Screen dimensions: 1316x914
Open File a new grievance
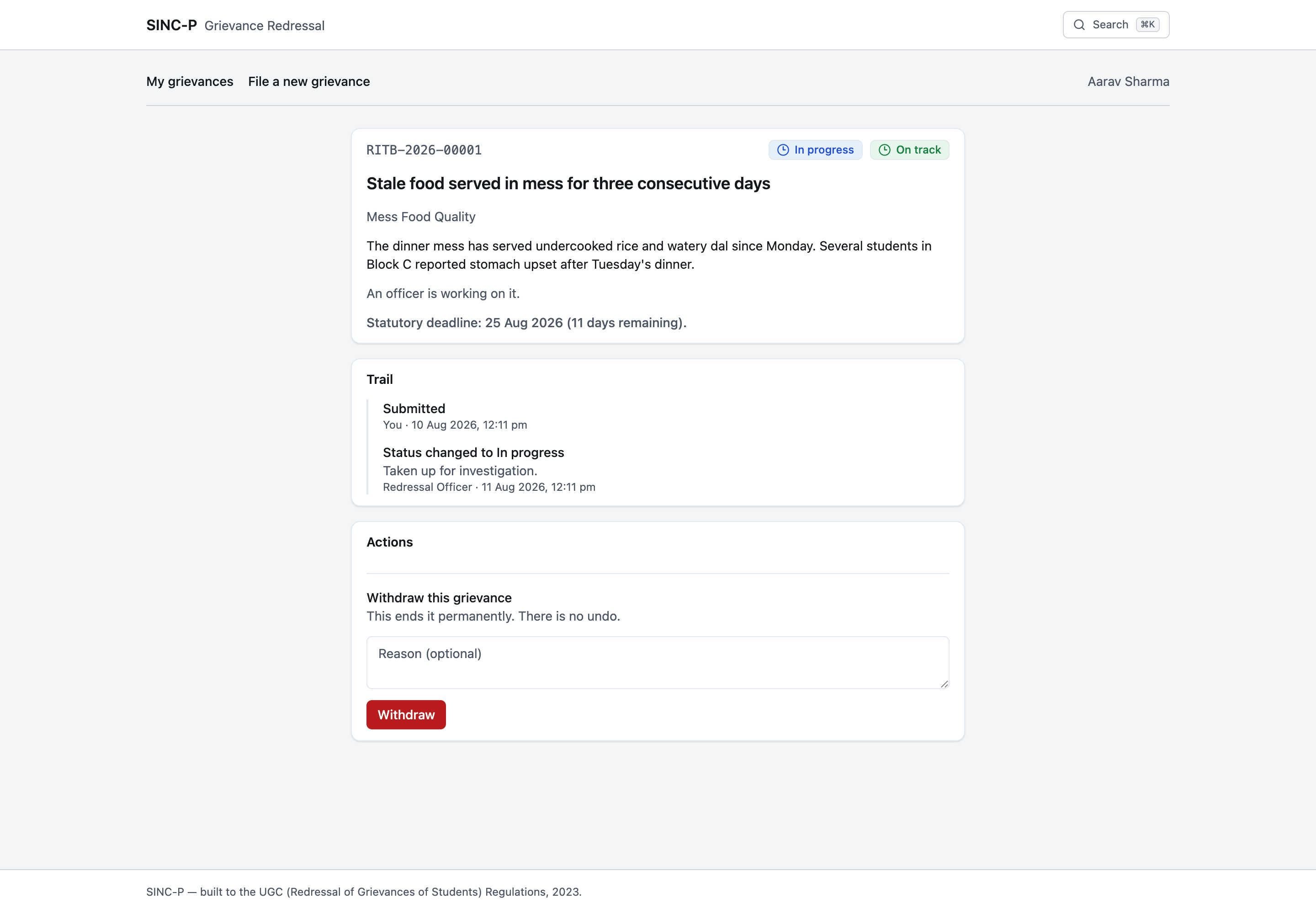click(309, 81)
